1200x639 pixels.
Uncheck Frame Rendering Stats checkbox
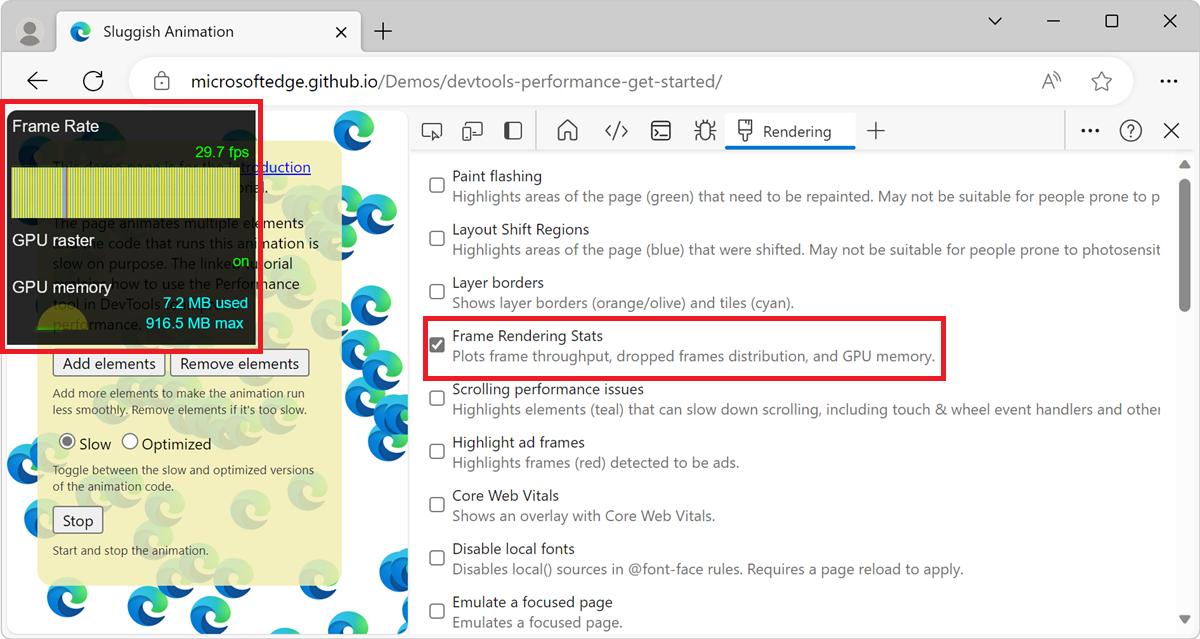[x=437, y=345]
